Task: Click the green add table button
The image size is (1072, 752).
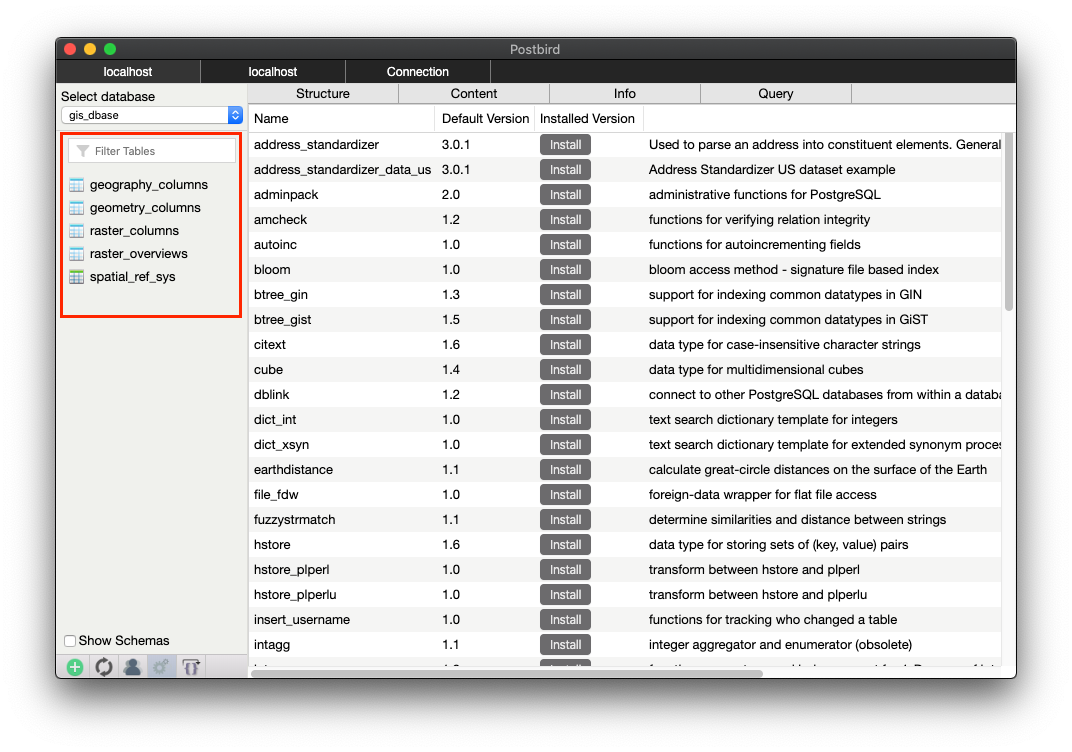Action: pos(75,667)
